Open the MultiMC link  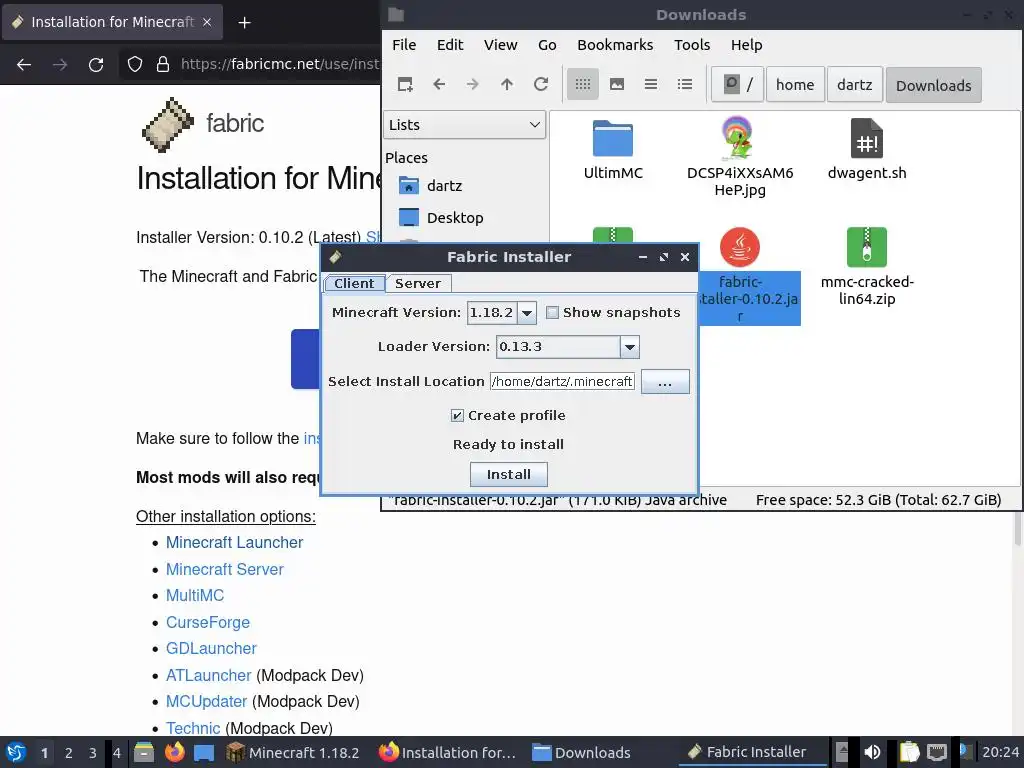[195, 596]
